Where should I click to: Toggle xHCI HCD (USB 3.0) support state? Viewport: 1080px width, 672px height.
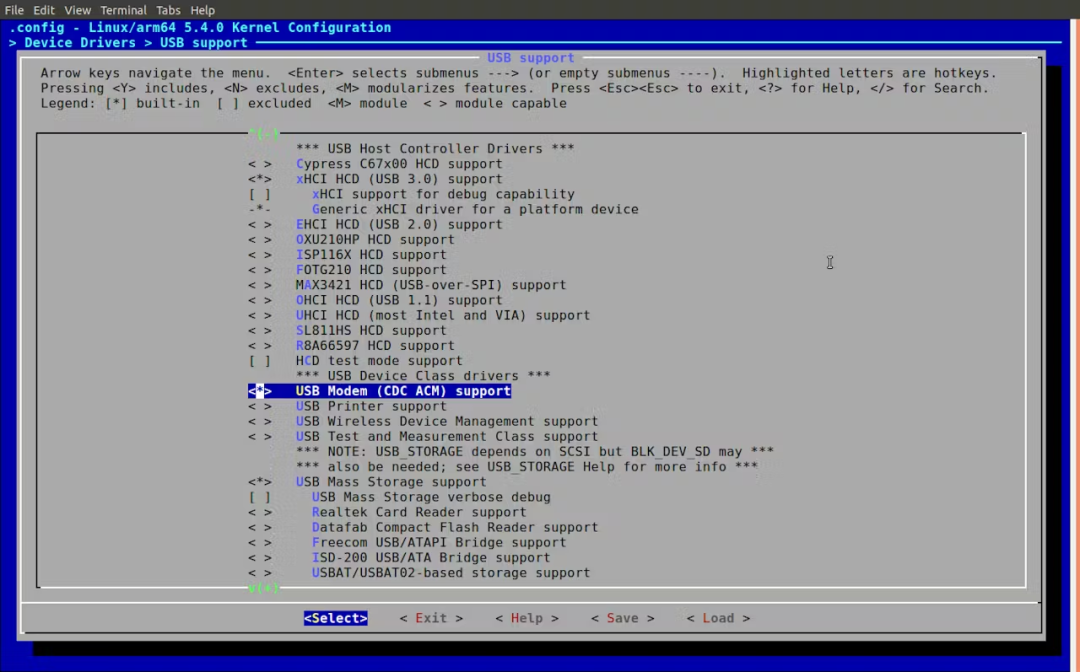tap(260, 179)
